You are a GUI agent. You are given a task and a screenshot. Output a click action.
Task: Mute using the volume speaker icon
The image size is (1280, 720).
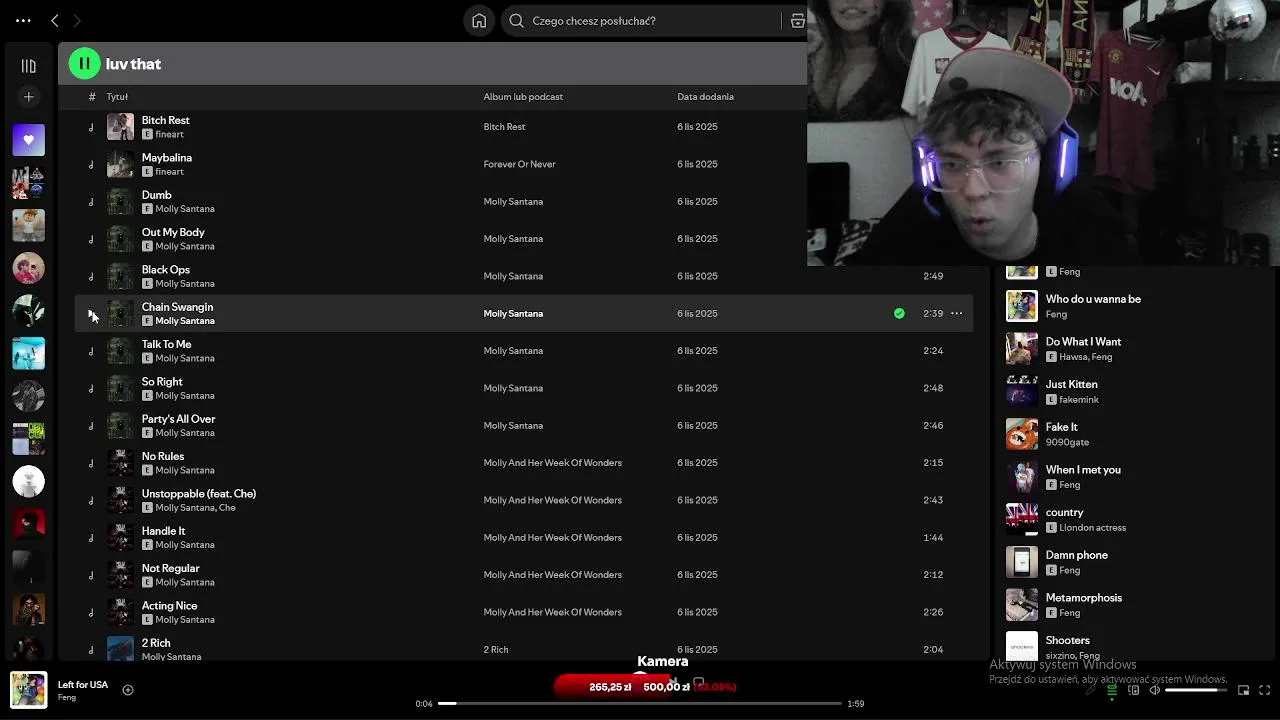tap(1154, 690)
